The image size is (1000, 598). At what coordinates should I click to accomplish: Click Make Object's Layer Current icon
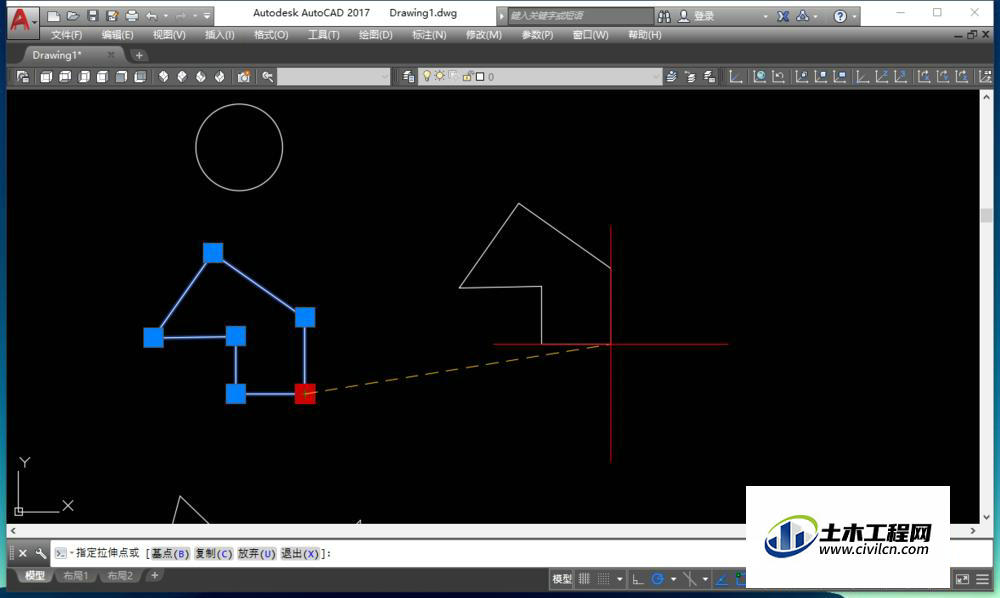[672, 77]
